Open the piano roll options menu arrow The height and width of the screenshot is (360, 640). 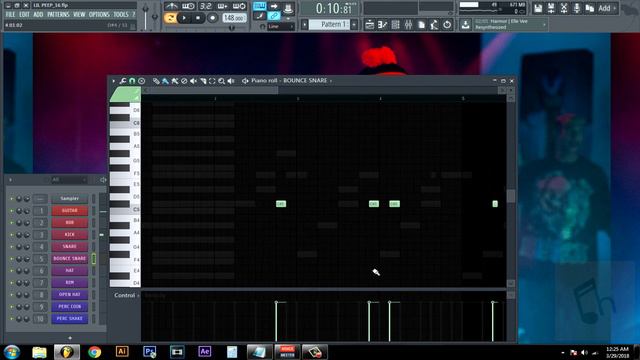[113, 81]
